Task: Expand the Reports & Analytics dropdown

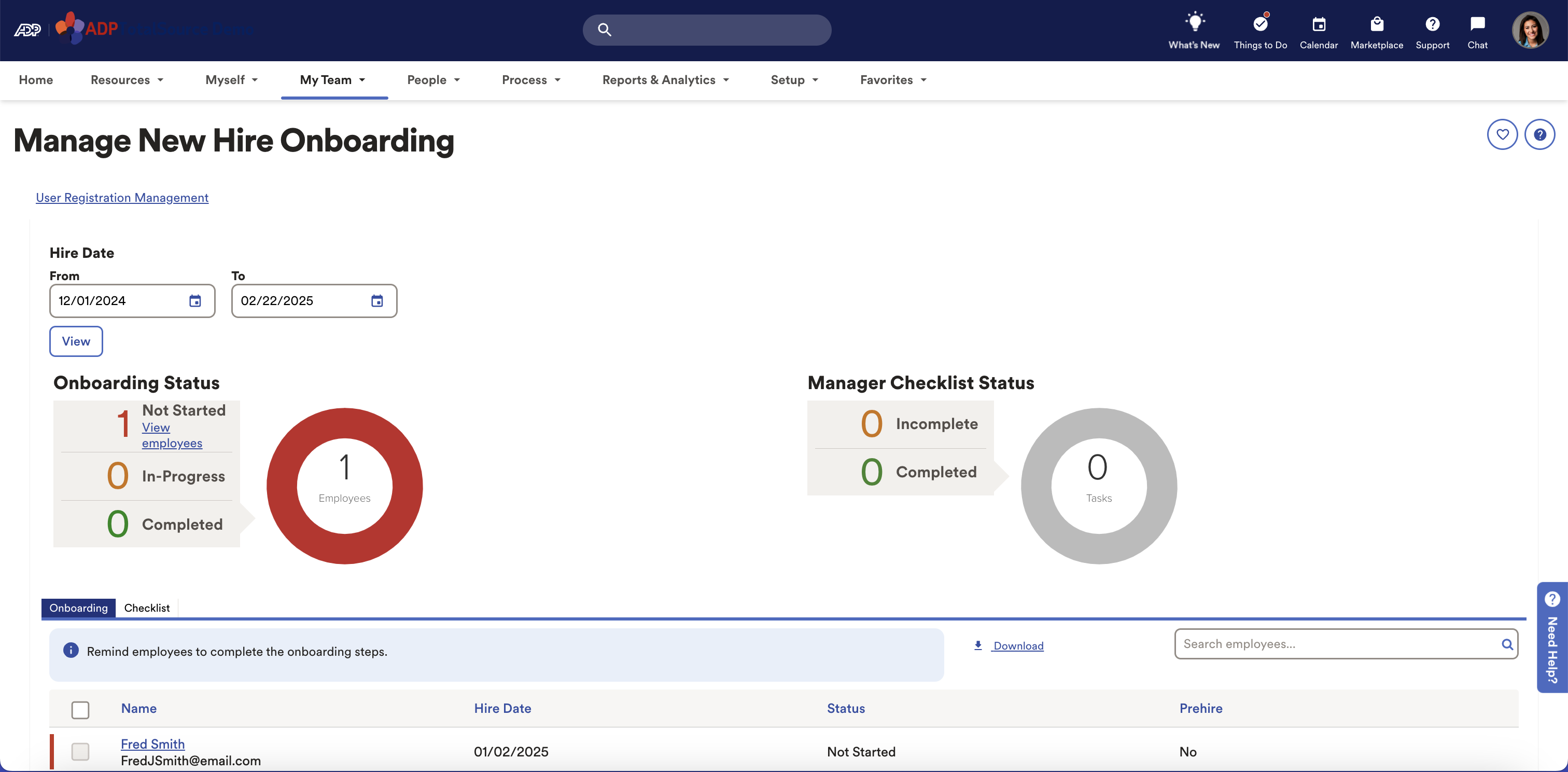Action: tap(665, 80)
